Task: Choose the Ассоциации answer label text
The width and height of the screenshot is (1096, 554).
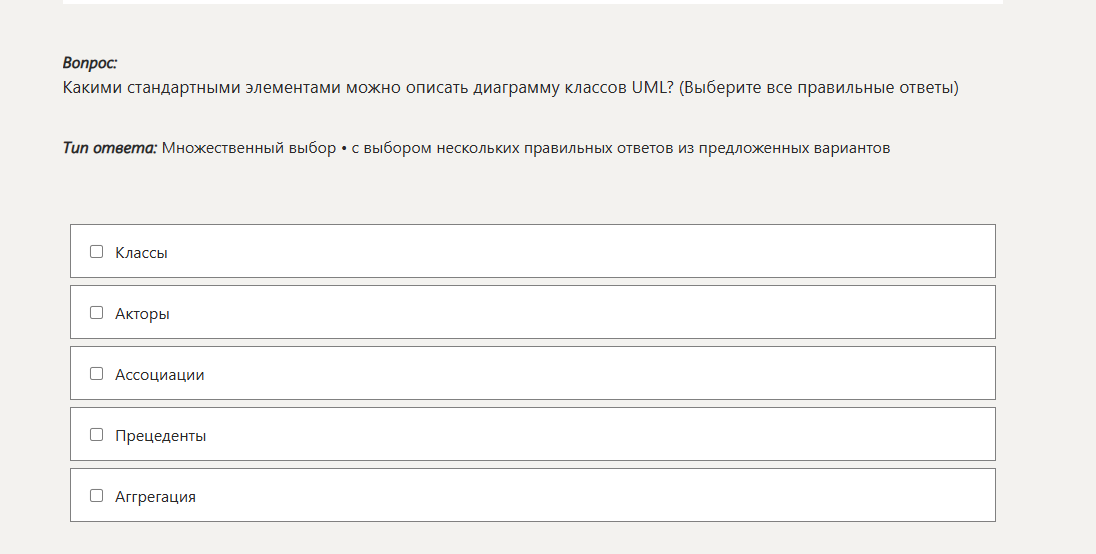Action: point(159,375)
